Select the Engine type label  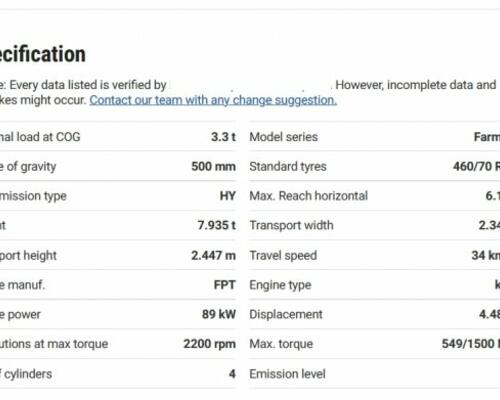[x=280, y=285]
